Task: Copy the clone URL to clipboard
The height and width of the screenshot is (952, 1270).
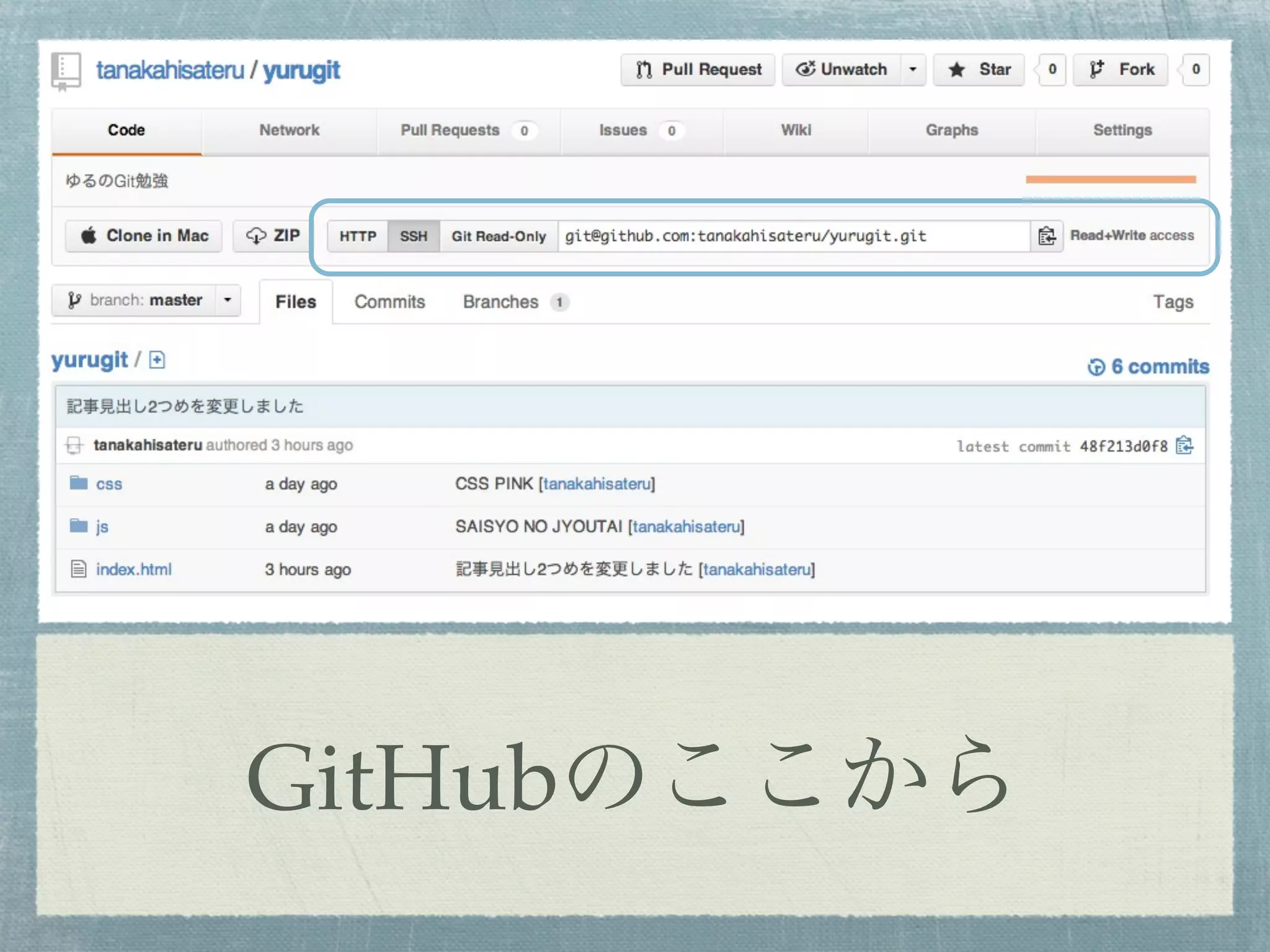Action: coord(1047,236)
